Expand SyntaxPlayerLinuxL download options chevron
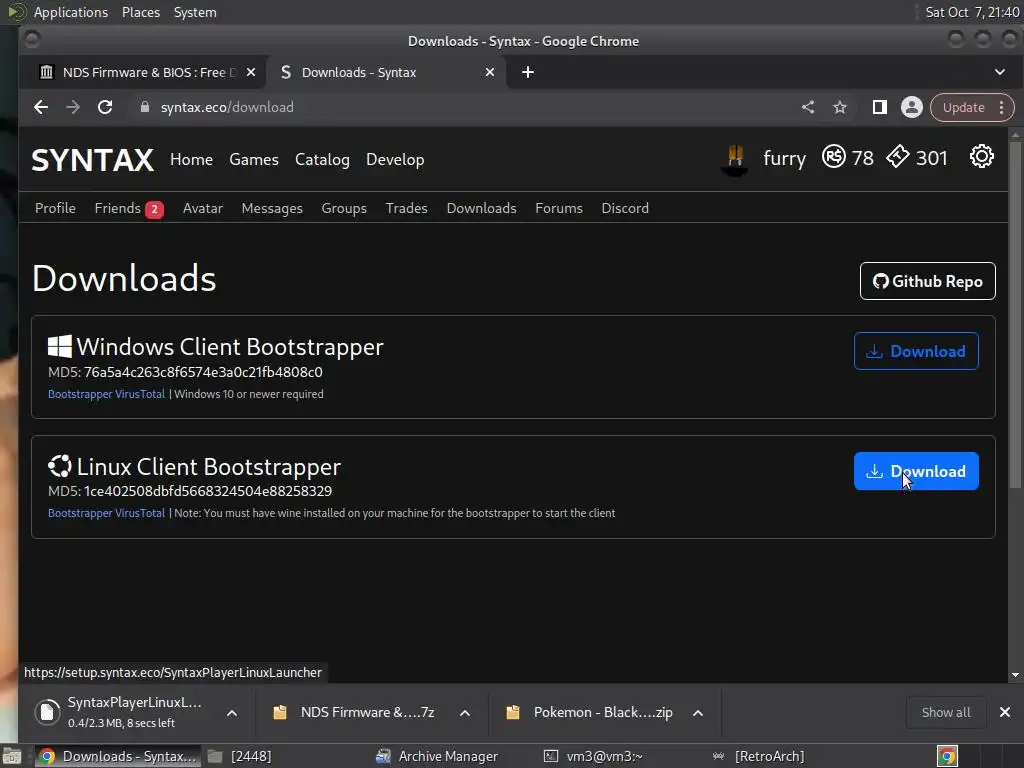 [232, 713]
